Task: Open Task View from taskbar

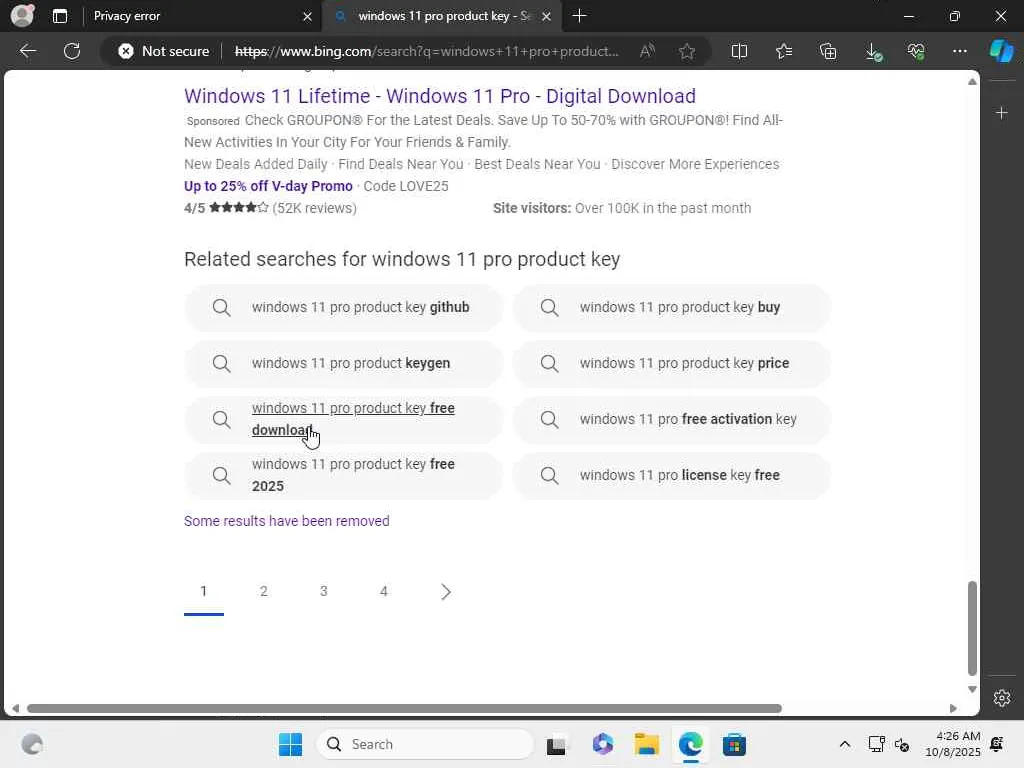Action: click(556, 744)
